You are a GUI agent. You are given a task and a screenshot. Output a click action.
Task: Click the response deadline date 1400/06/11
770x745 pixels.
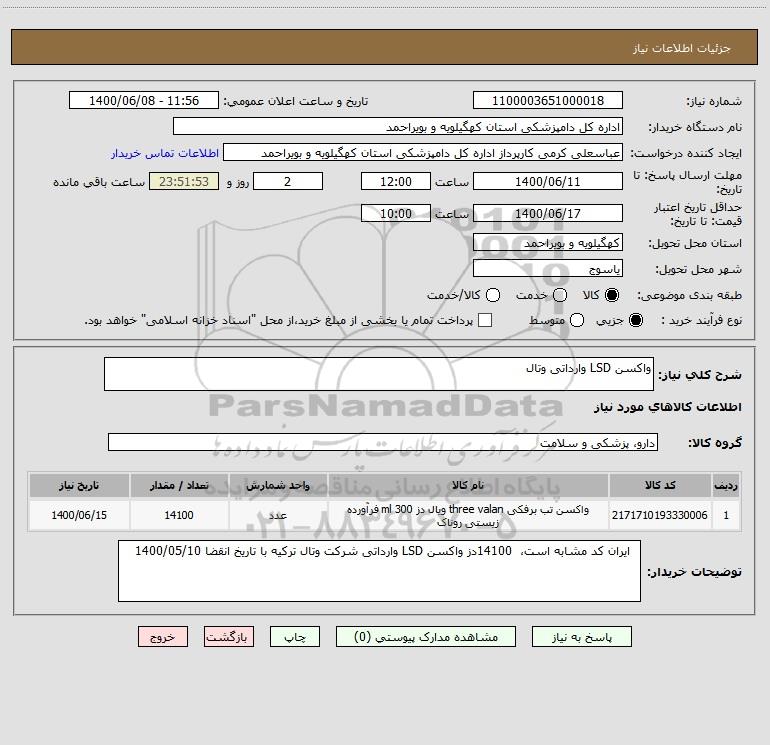click(x=548, y=181)
